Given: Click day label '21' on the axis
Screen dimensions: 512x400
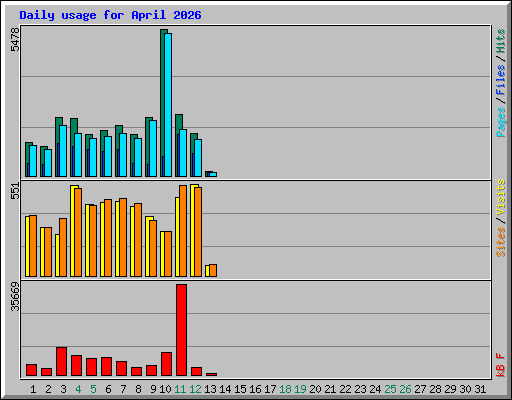Looking at the screenshot, I should pos(330,389).
